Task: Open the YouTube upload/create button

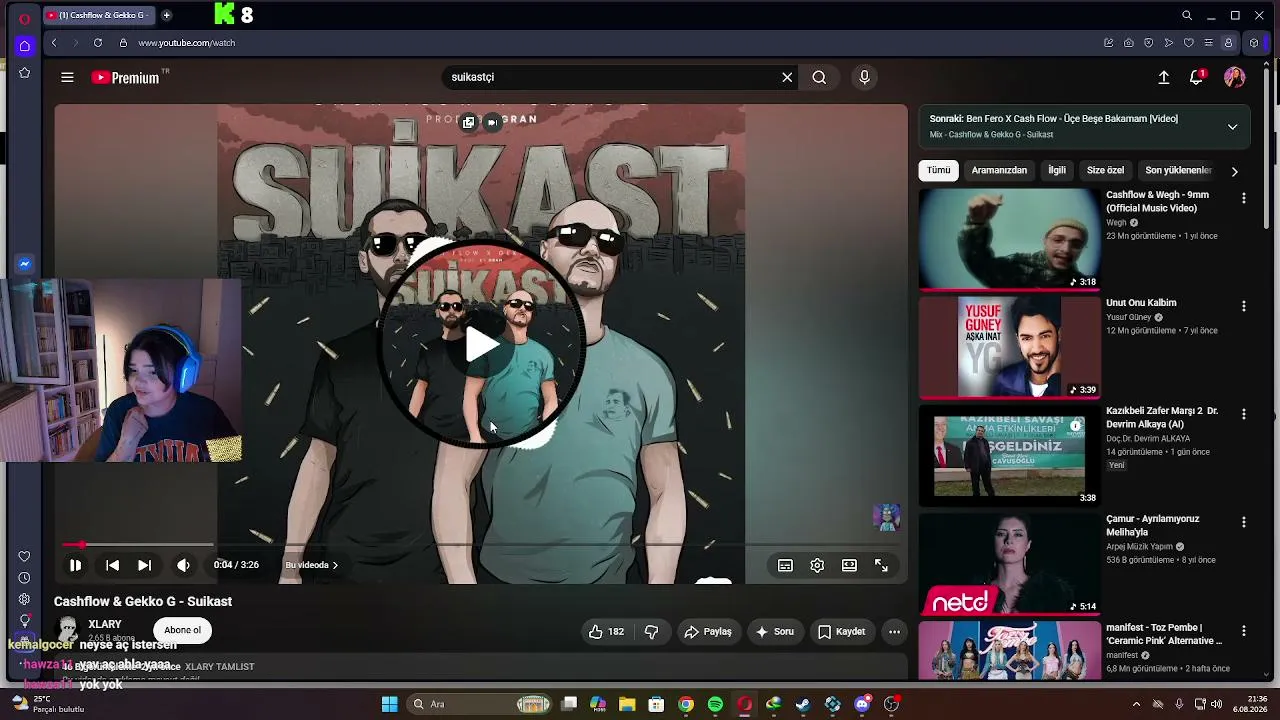Action: click(x=1164, y=77)
